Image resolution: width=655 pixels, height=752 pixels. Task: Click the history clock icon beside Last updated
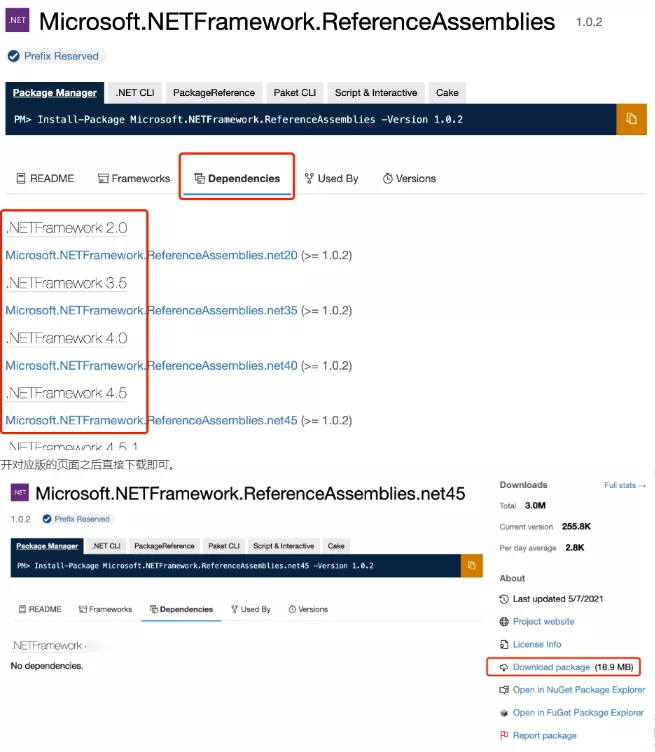click(504, 599)
